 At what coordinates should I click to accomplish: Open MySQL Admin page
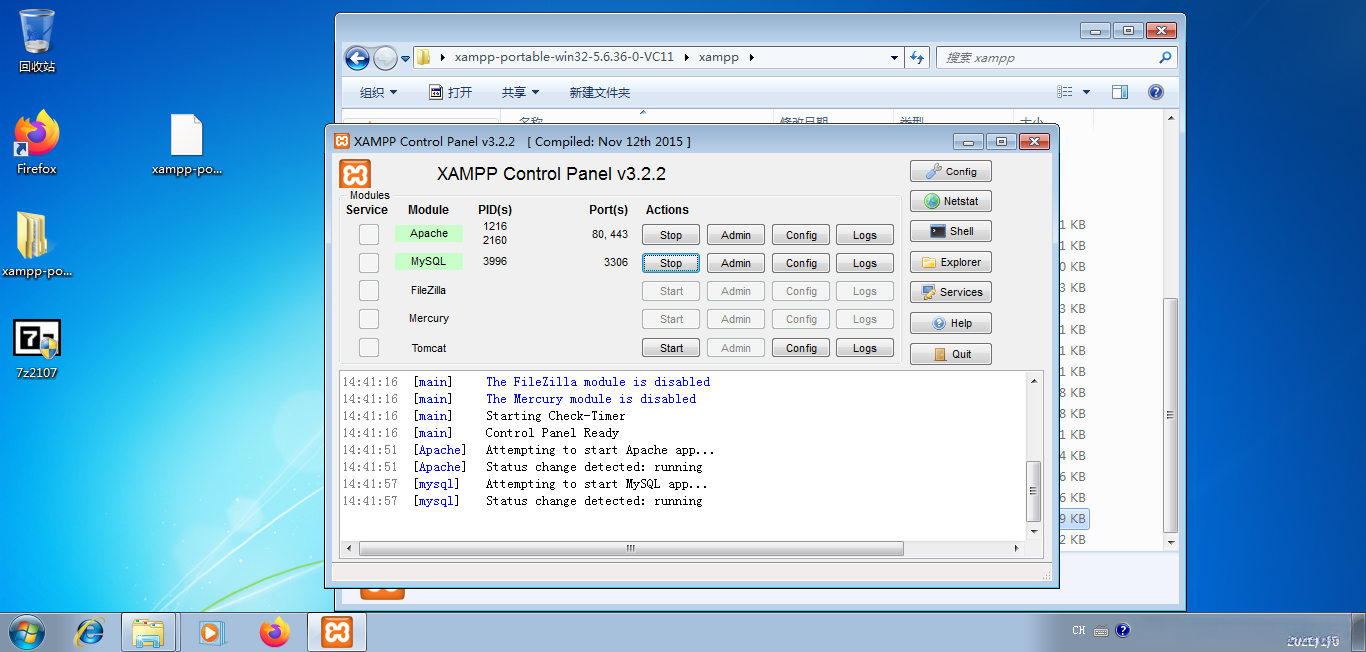coord(735,263)
